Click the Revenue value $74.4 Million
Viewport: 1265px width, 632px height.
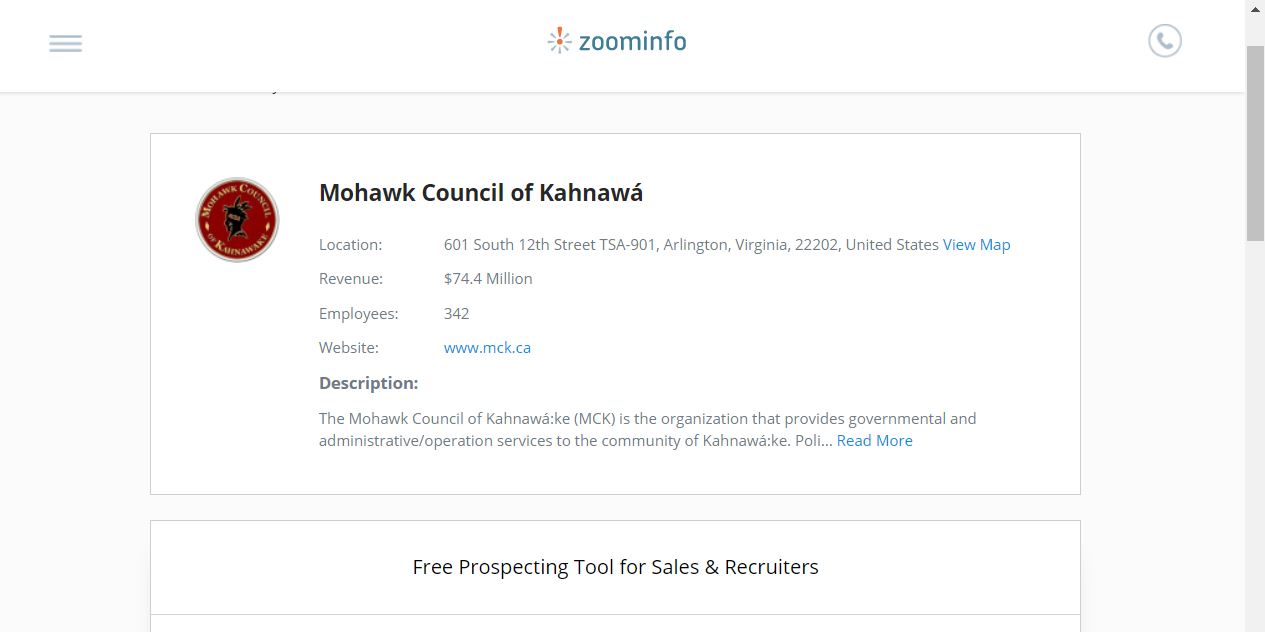pos(487,278)
